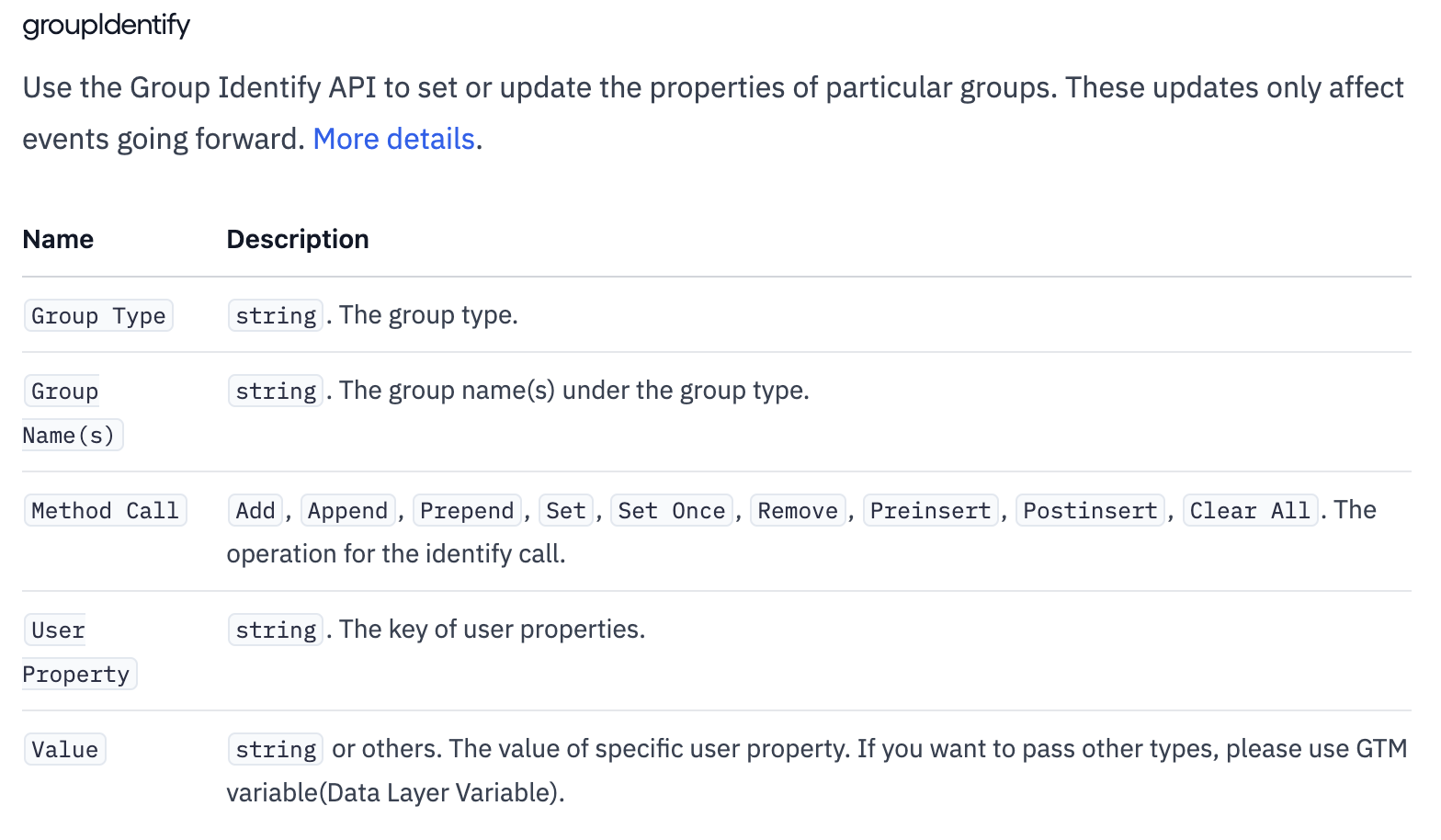Click string tag in Group Type row

click(276, 316)
